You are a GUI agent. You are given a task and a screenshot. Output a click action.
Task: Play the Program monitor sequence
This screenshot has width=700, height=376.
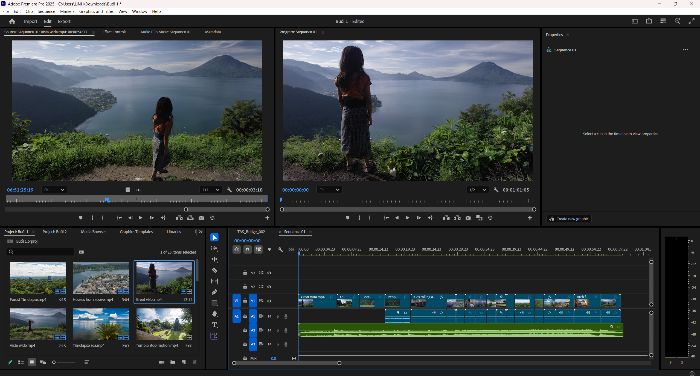[x=407, y=218]
